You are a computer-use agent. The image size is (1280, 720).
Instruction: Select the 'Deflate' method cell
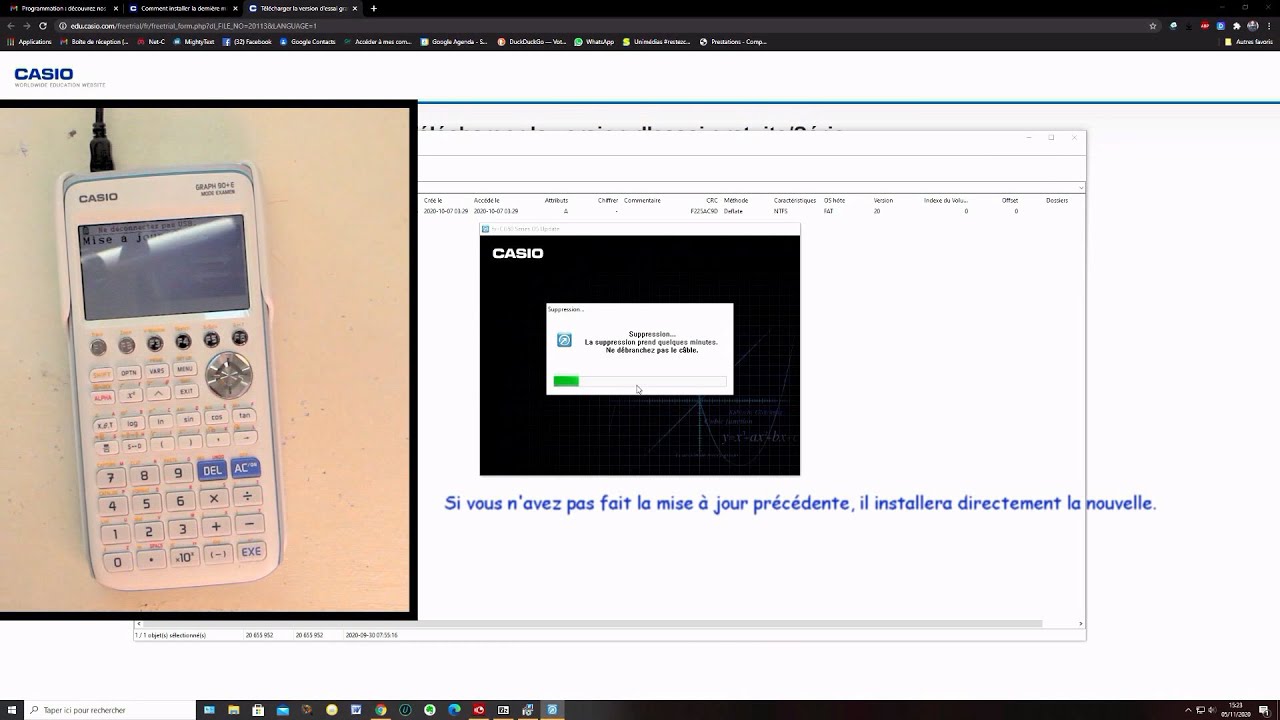coord(733,211)
